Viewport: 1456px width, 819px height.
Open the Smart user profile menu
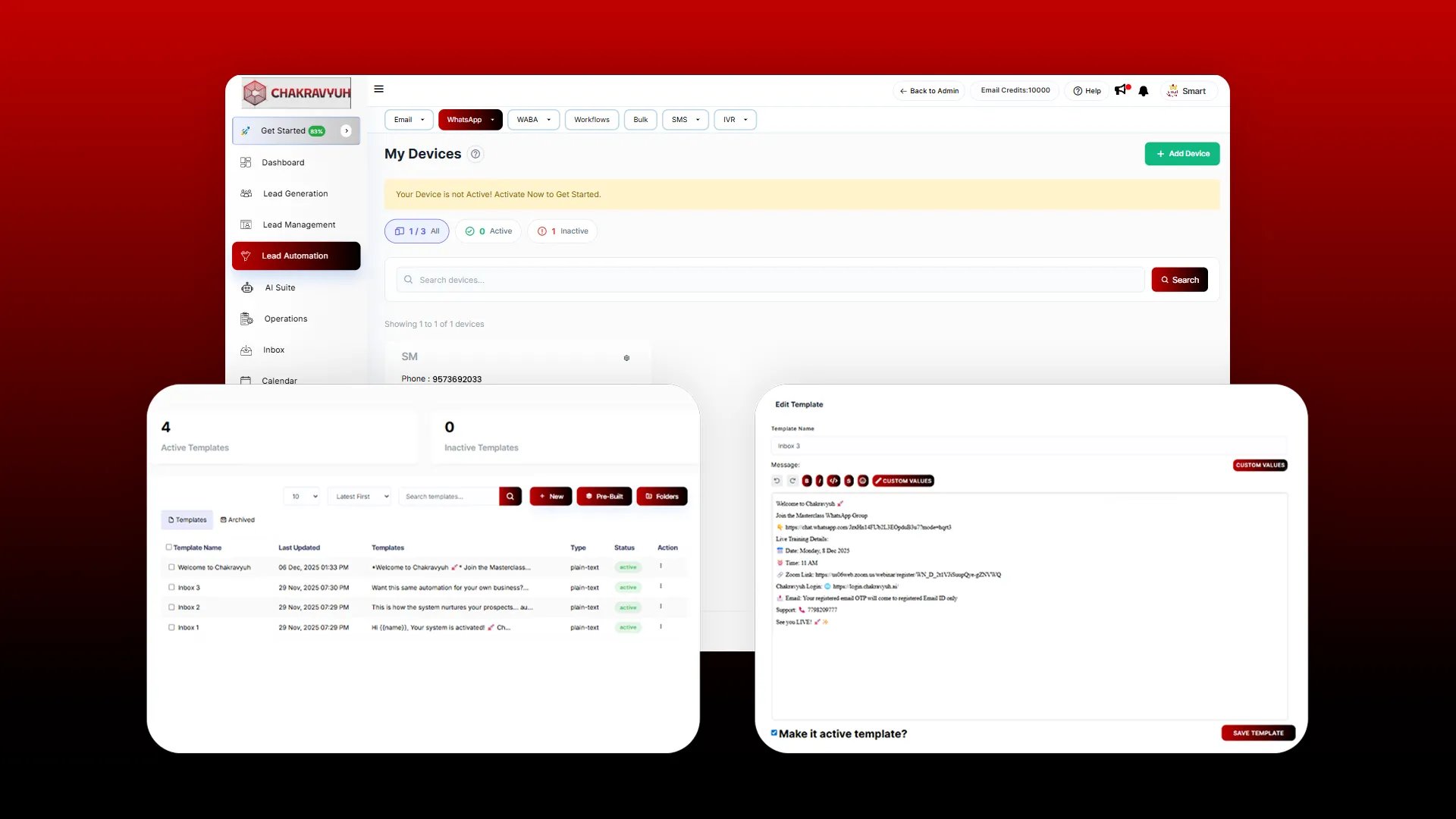click(1188, 91)
